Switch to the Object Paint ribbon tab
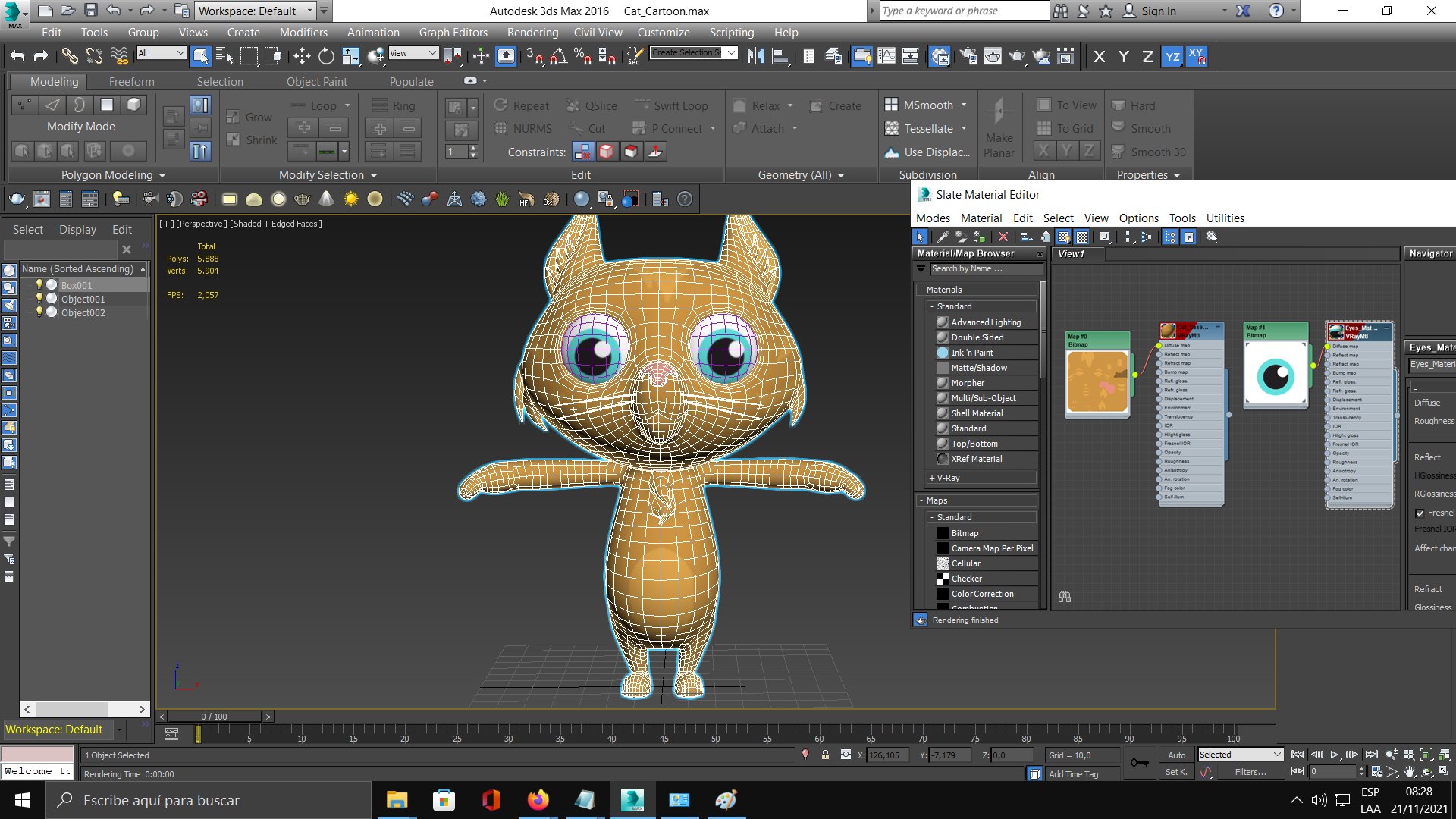This screenshot has width=1456, height=819. [316, 81]
